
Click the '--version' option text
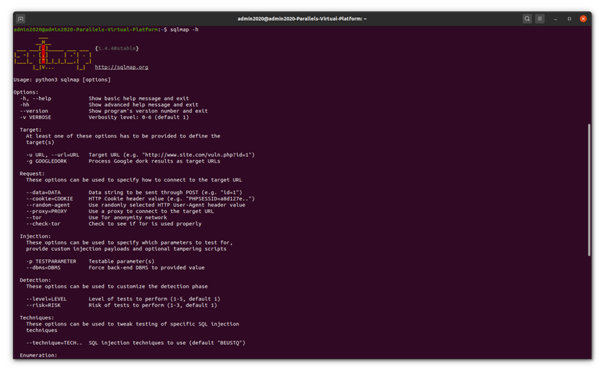pyautogui.click(x=34, y=111)
